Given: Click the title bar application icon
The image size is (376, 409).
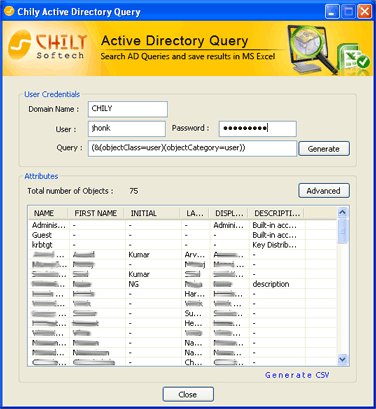Looking at the screenshot, I should pyautogui.click(x=9, y=12).
